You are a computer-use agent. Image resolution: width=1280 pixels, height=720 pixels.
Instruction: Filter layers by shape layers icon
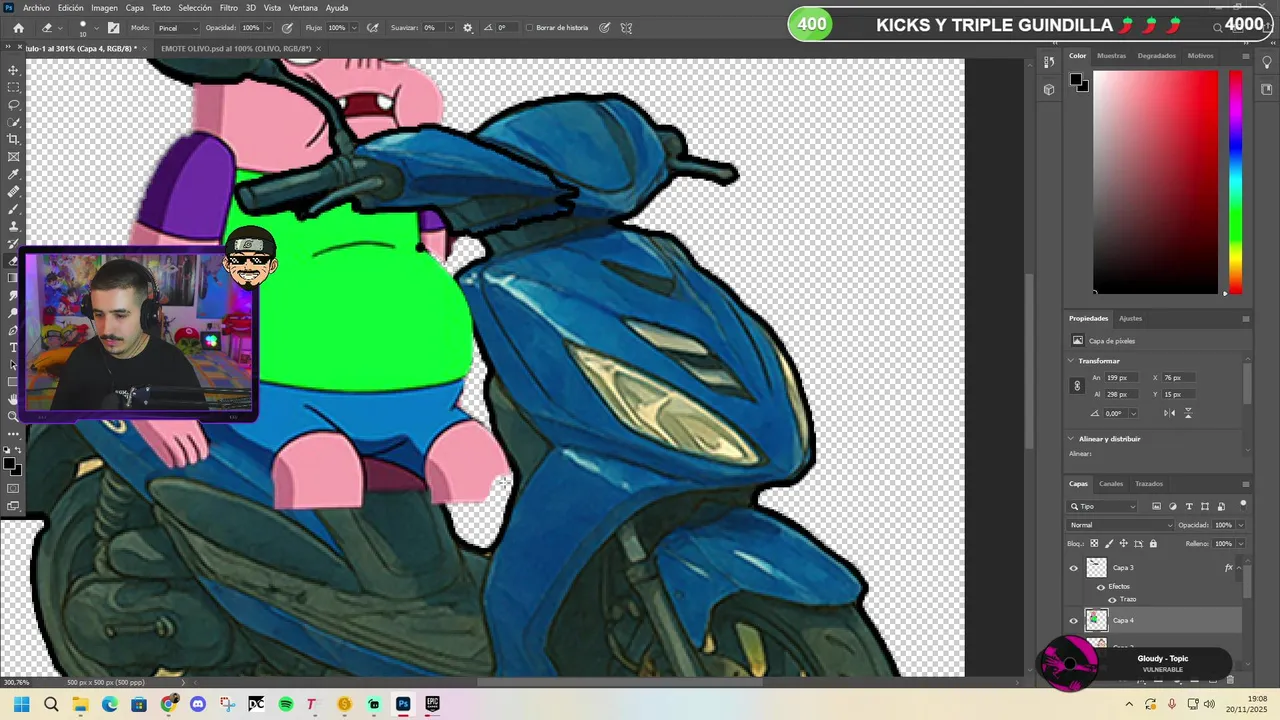(x=1205, y=506)
